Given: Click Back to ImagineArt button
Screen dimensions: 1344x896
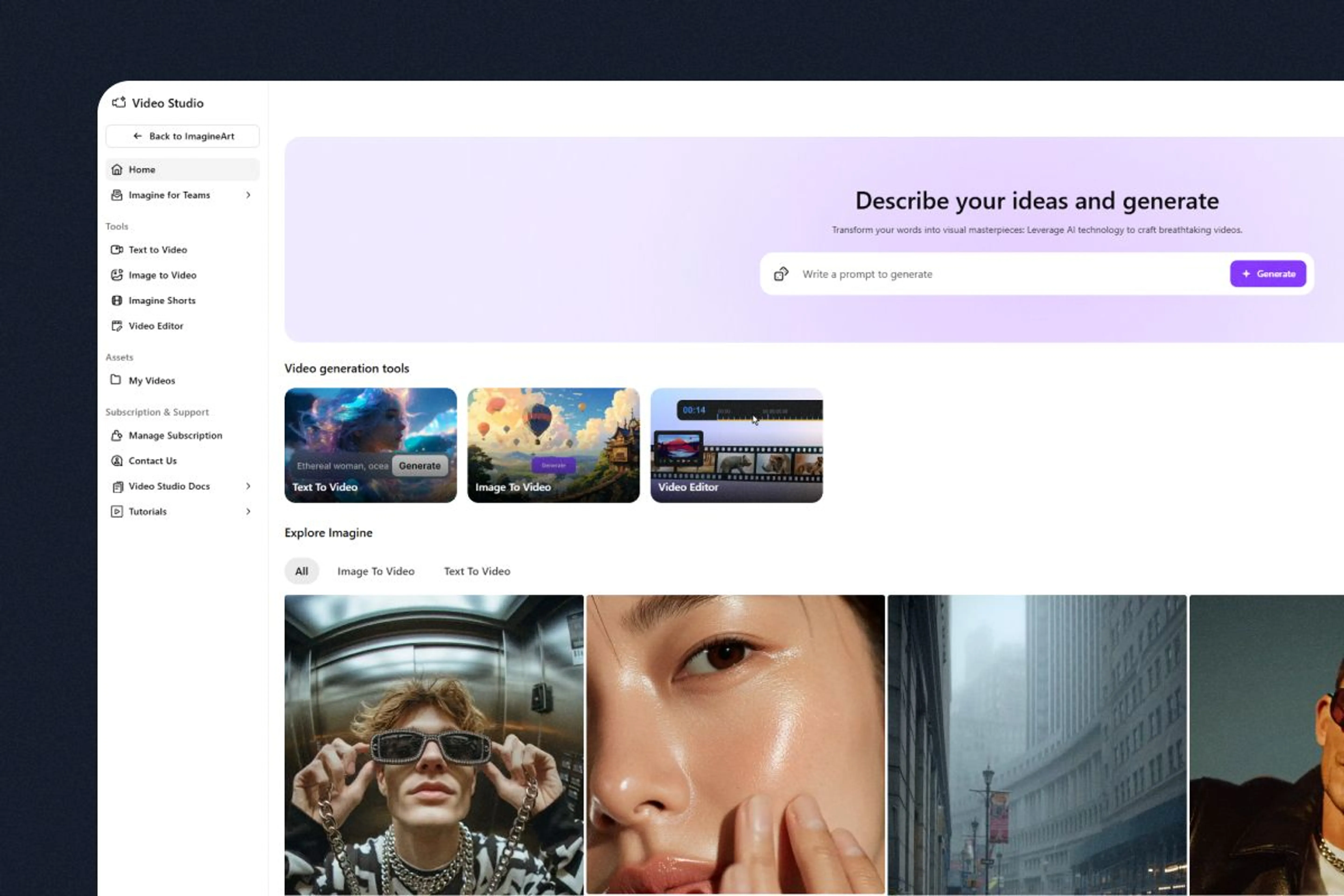Looking at the screenshot, I should pyautogui.click(x=183, y=136).
